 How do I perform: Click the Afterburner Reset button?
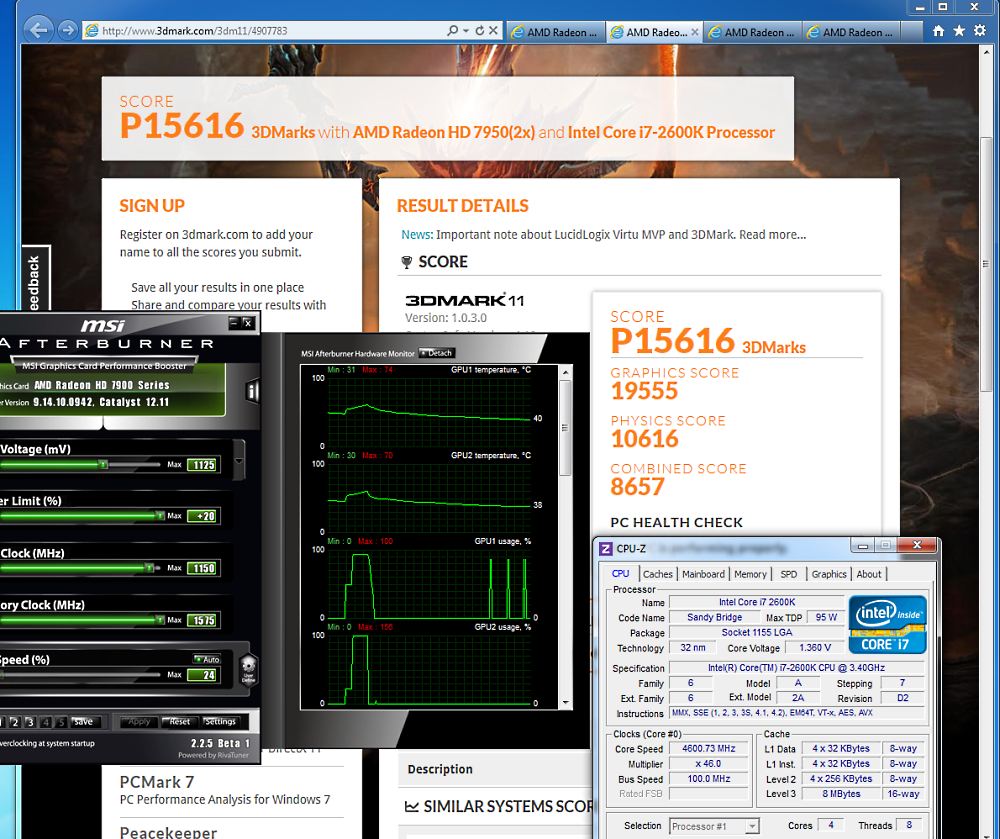[x=179, y=722]
